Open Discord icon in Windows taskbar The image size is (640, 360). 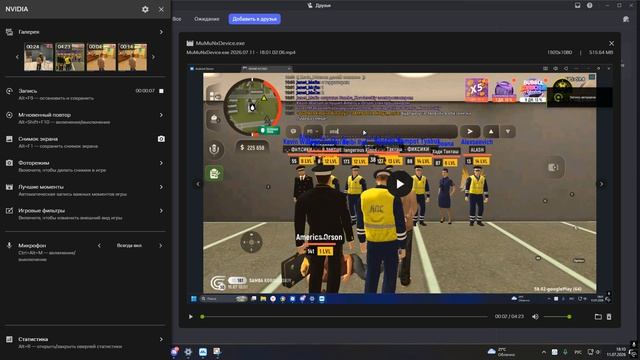point(175,352)
